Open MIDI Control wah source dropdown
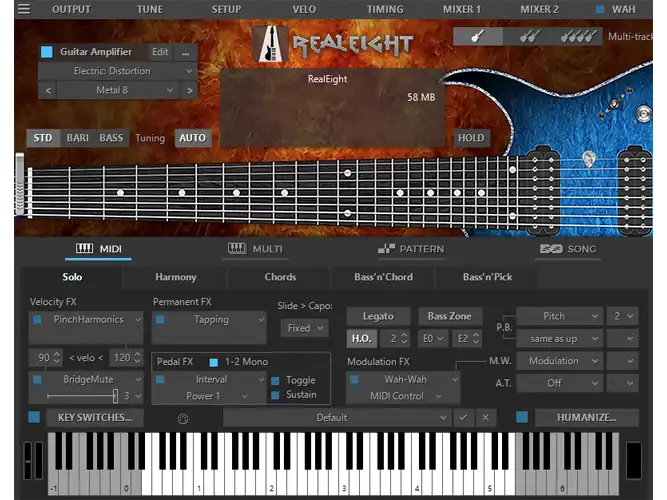 point(403,396)
